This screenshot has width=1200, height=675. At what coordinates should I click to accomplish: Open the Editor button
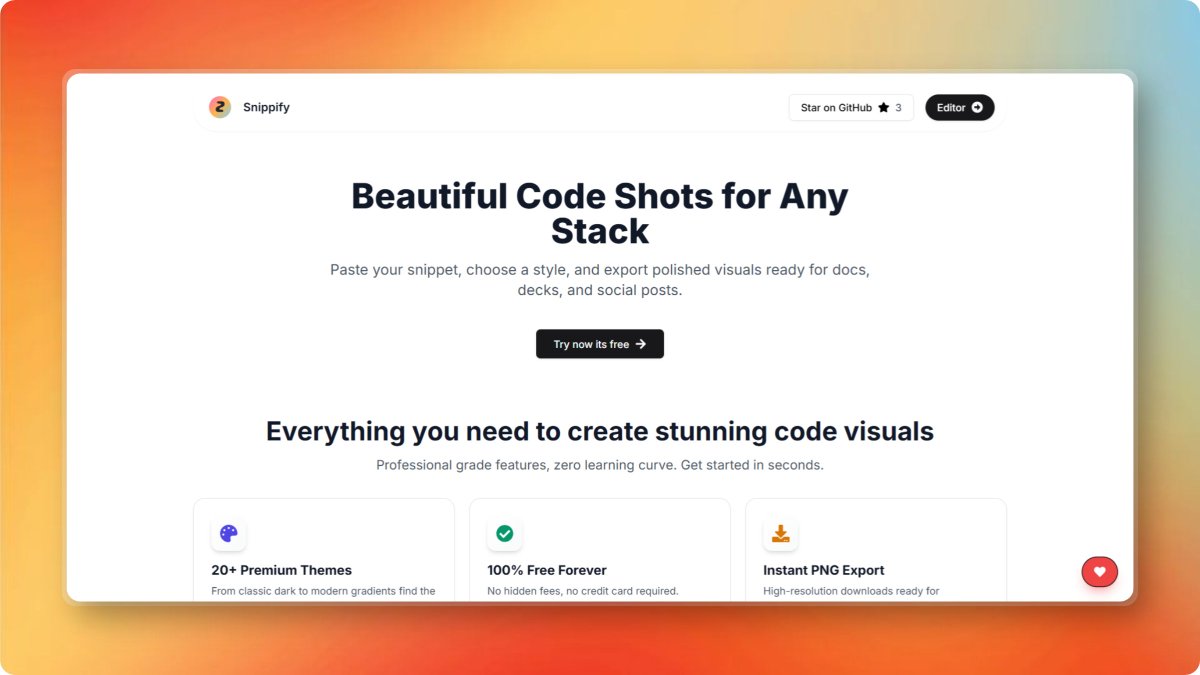click(x=960, y=107)
